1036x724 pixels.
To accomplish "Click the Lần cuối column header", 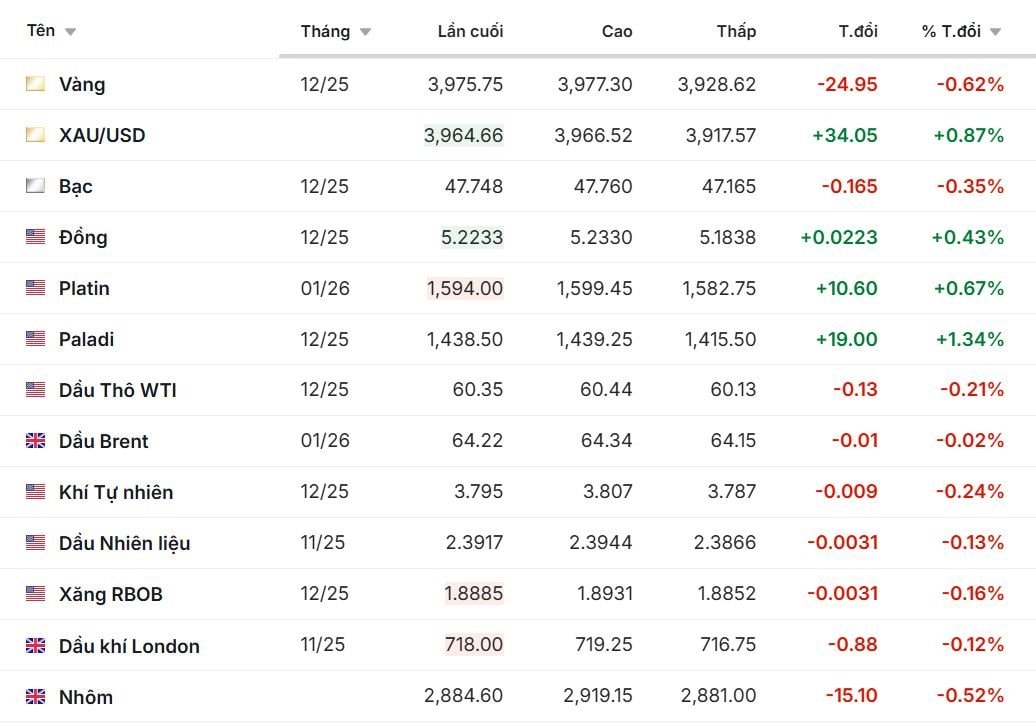I will tap(470, 31).
